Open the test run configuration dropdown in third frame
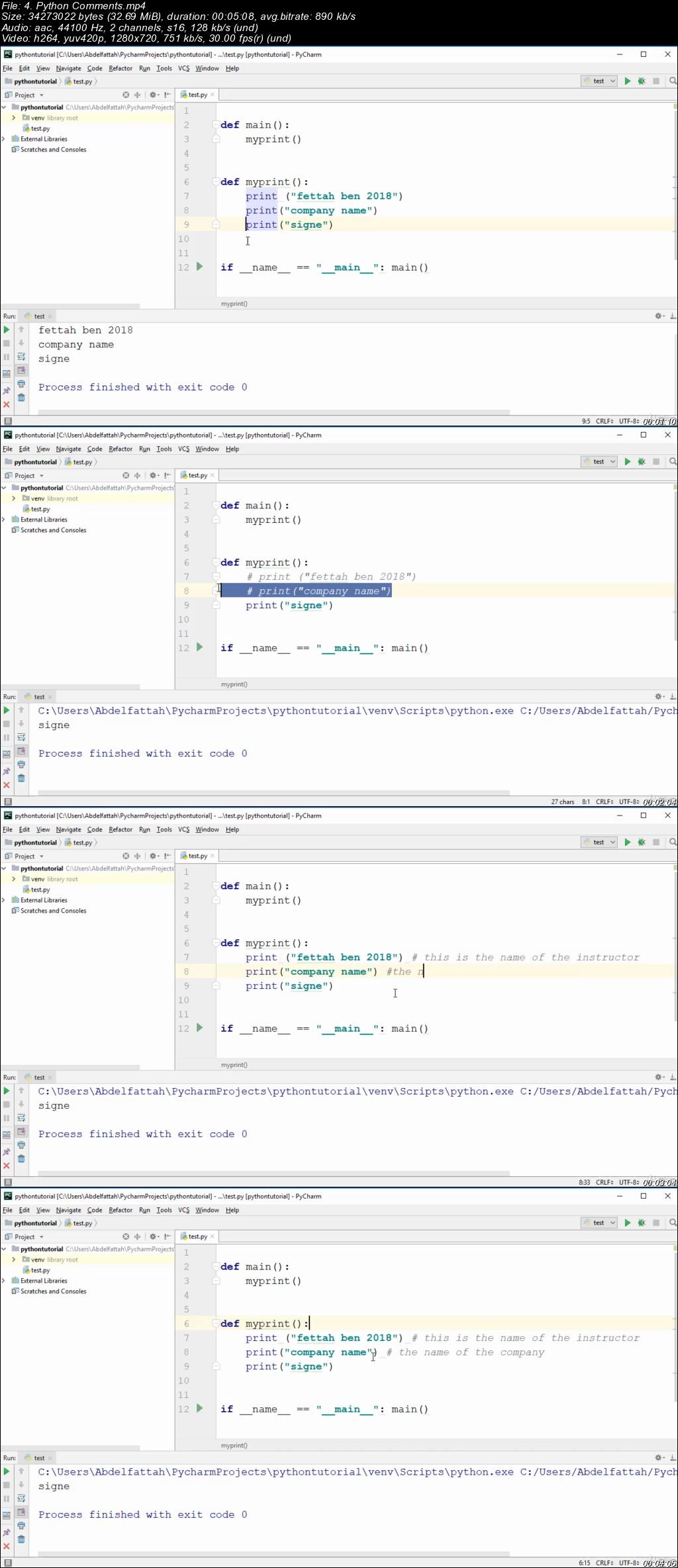Viewport: 678px width, 1568px height. (599, 843)
